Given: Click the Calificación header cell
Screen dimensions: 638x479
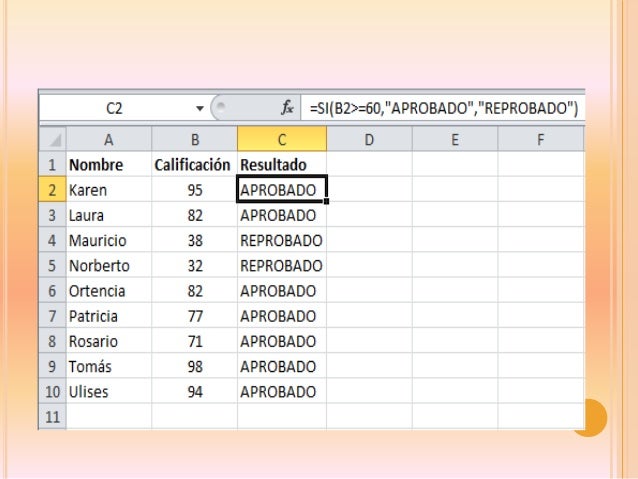Looking at the screenshot, I should (x=194, y=164).
